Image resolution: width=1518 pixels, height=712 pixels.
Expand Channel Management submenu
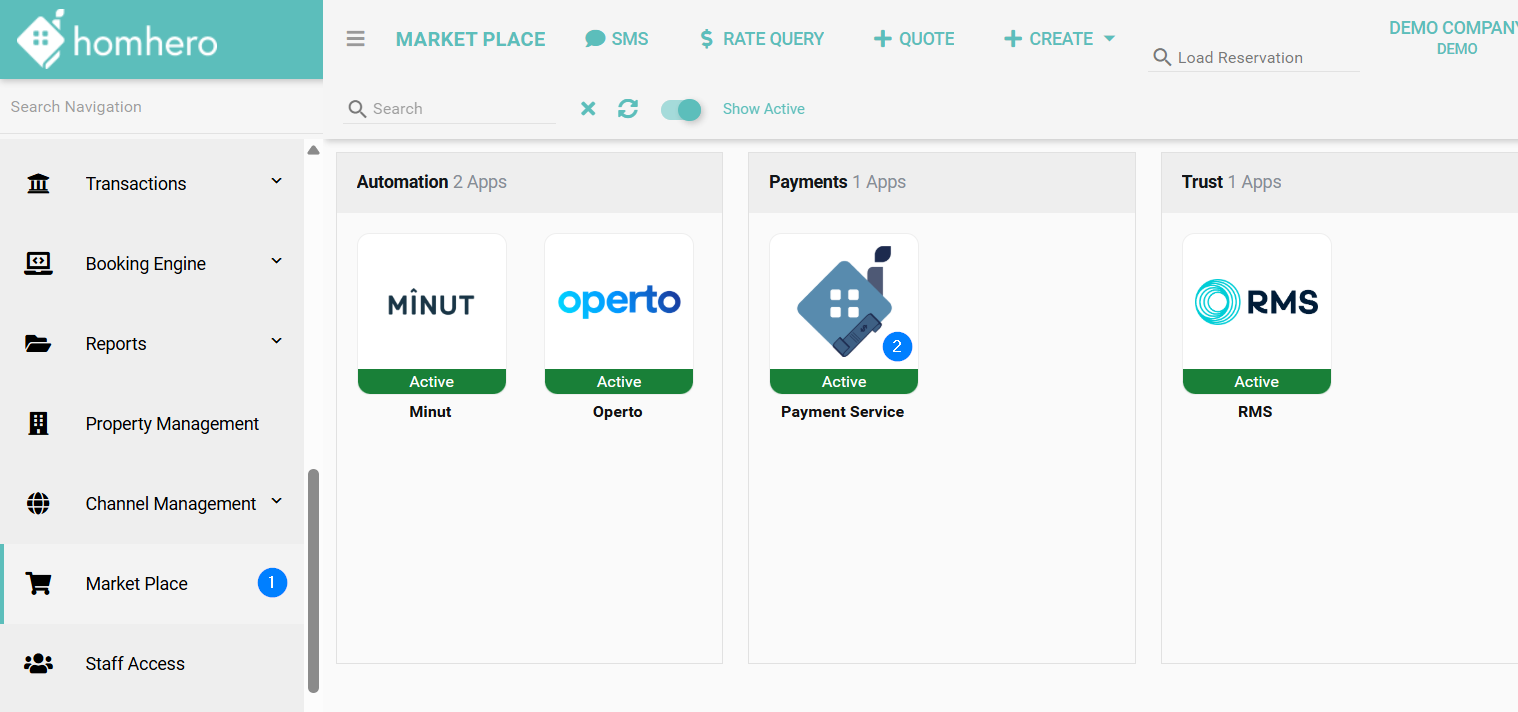[277, 502]
